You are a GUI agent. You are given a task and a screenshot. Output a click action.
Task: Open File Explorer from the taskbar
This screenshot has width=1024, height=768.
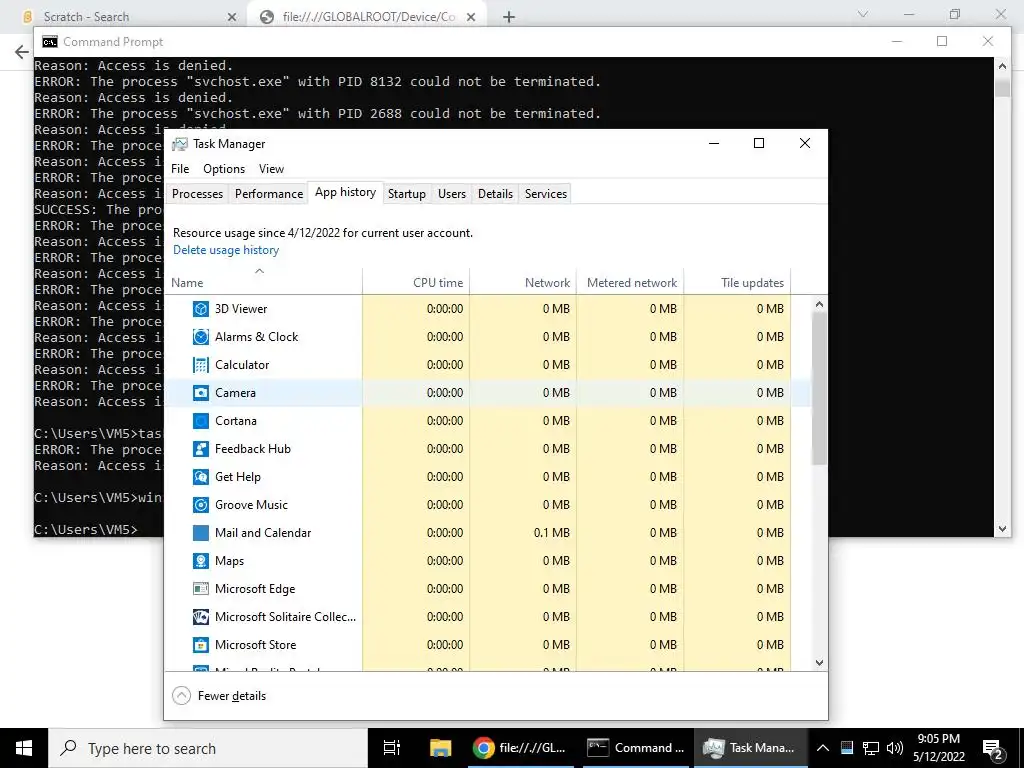pos(441,748)
